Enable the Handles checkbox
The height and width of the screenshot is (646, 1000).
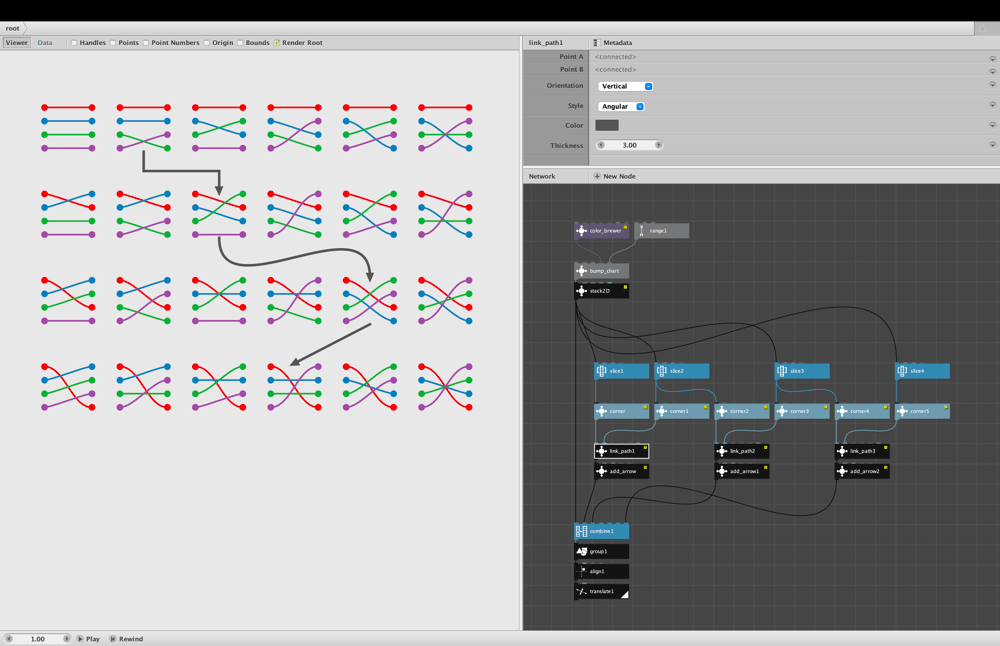(x=74, y=43)
